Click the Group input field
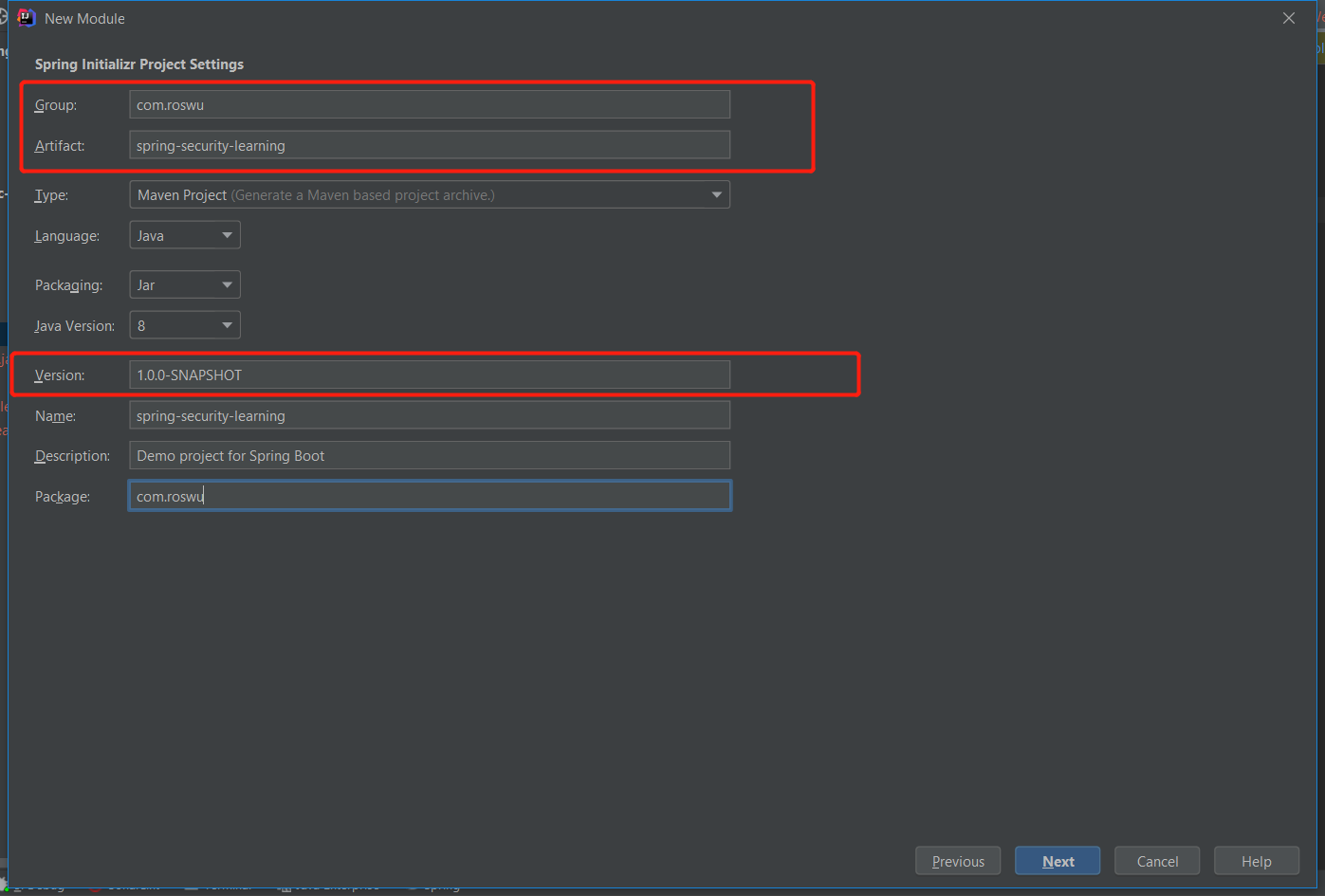The width and height of the screenshot is (1325, 896). pyautogui.click(x=429, y=104)
